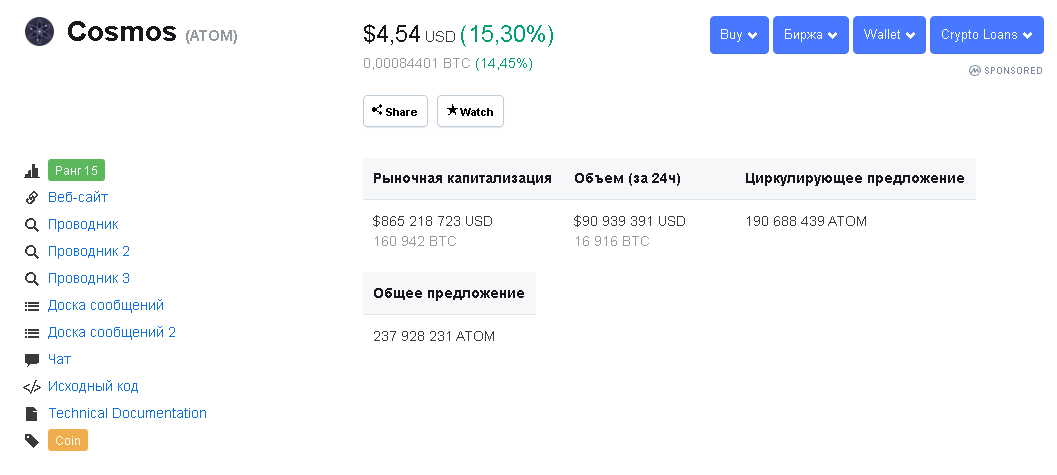
Task: Expand the Buy dropdown
Action: (x=738, y=35)
